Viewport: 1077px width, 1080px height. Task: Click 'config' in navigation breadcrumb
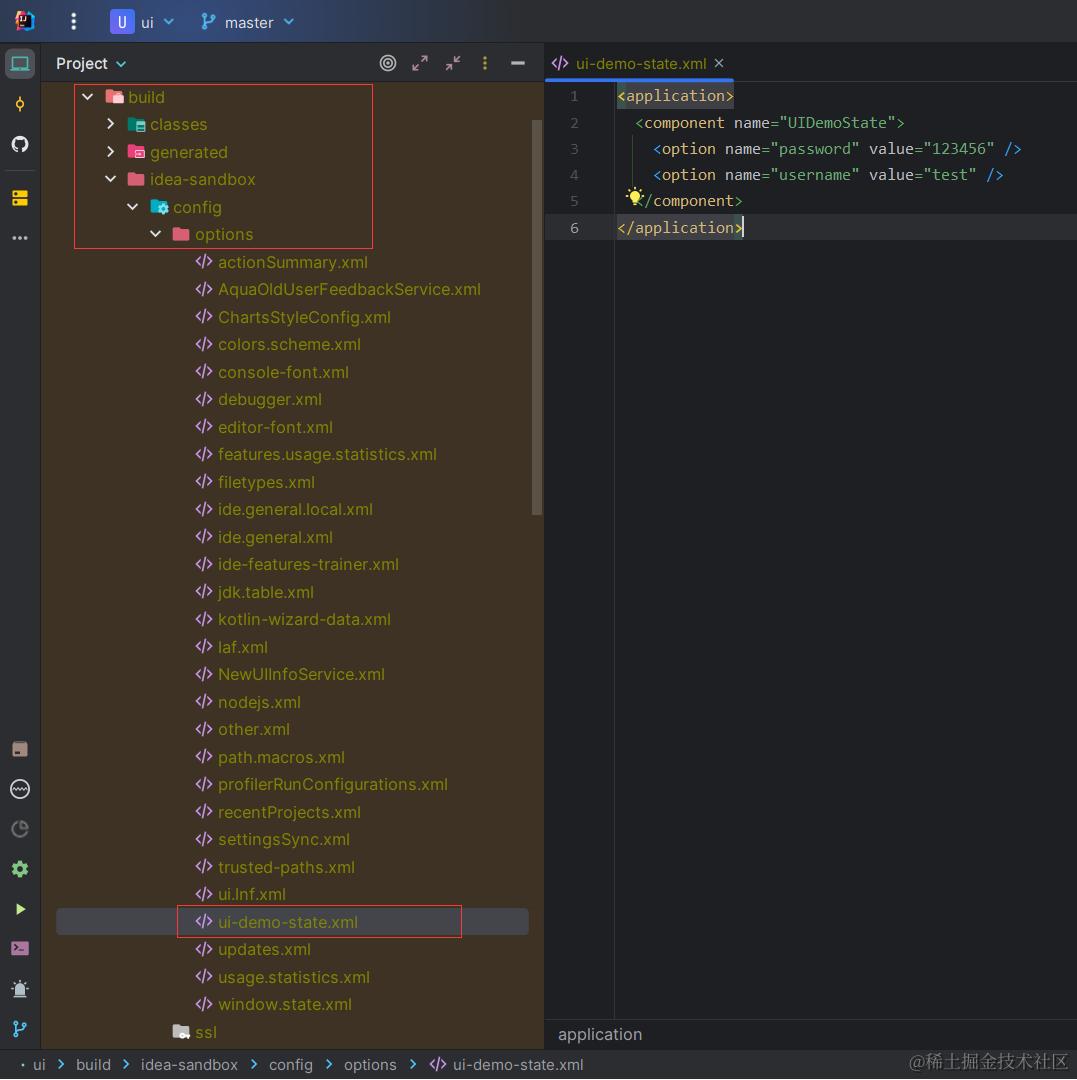pos(291,1065)
